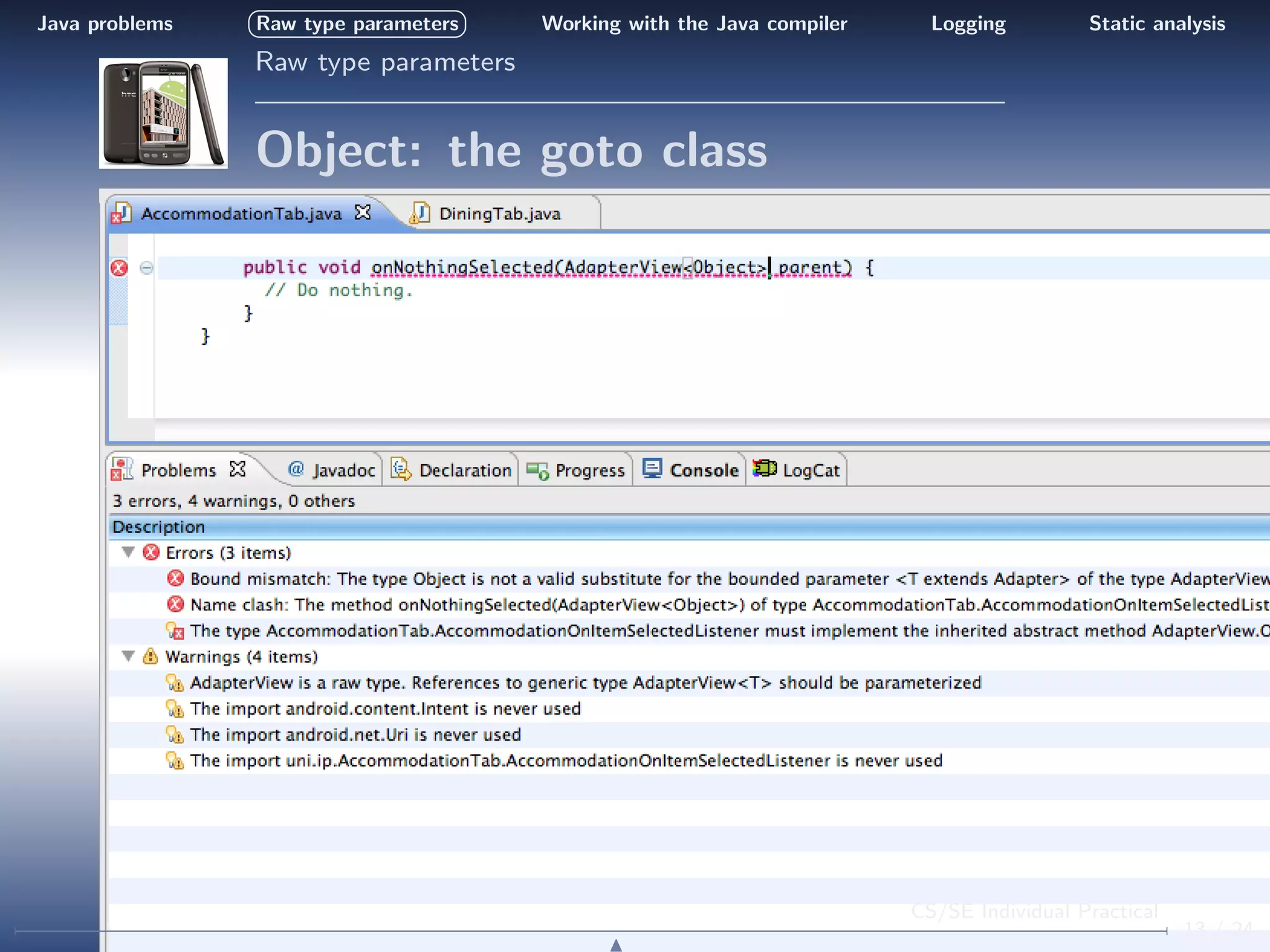
Task: Close the AccommodationTab.java tab
Action: [363, 213]
